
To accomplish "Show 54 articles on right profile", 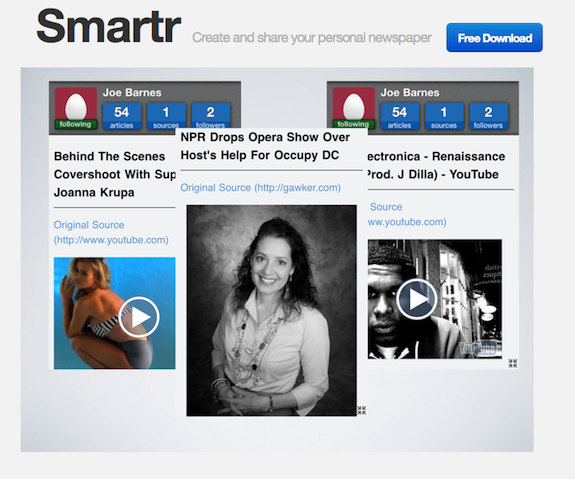I will (400, 116).
